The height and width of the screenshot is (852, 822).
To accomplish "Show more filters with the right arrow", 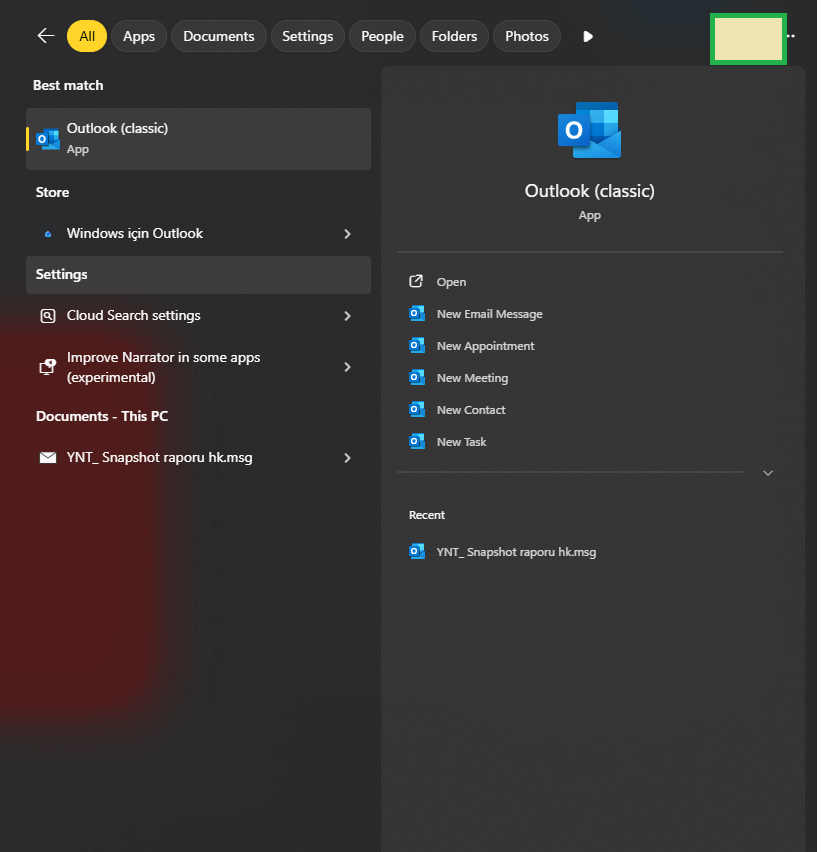I will 588,36.
